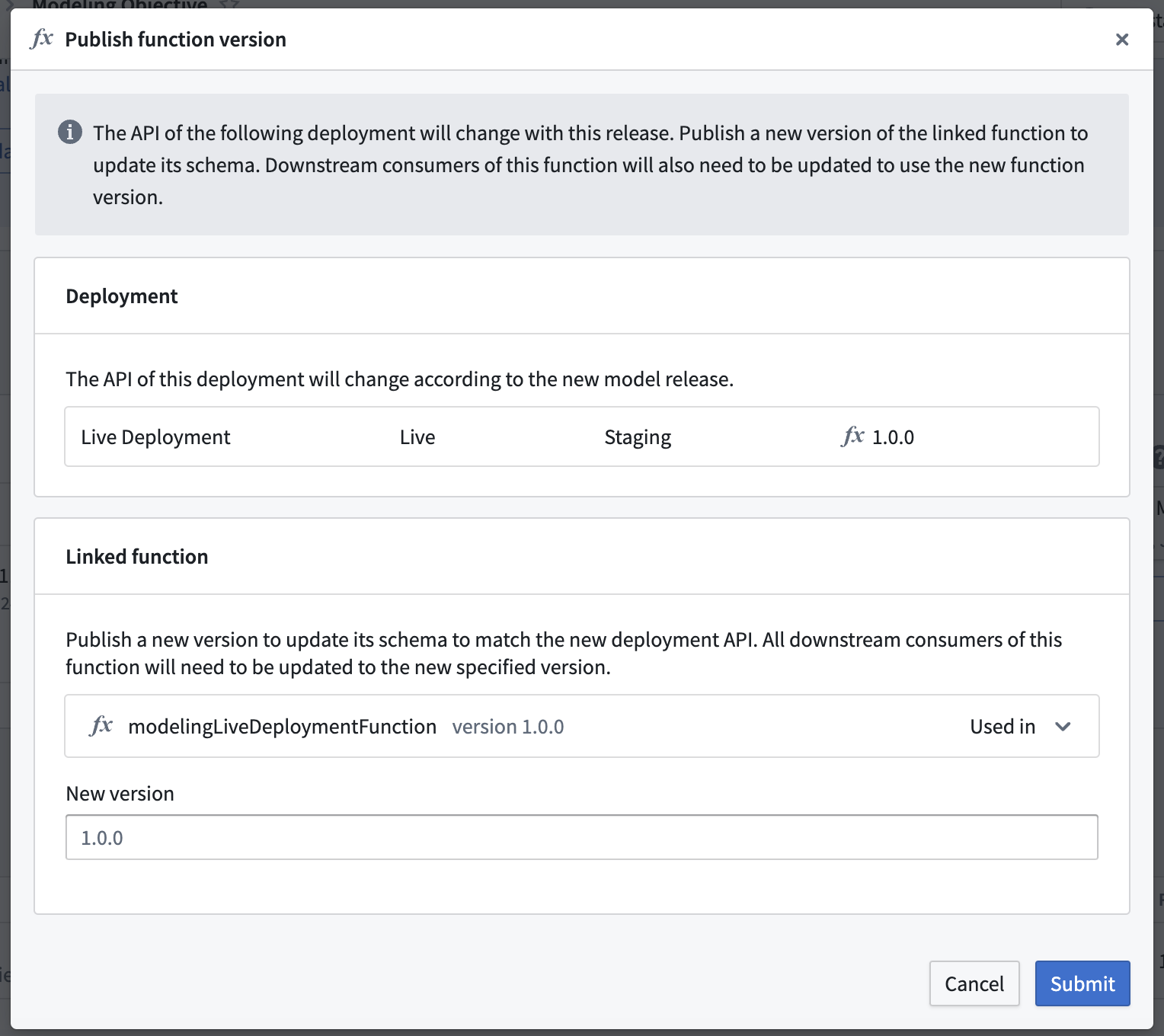1164x1036 pixels.
Task: Click the New version input field
Action: pyautogui.click(x=581, y=836)
